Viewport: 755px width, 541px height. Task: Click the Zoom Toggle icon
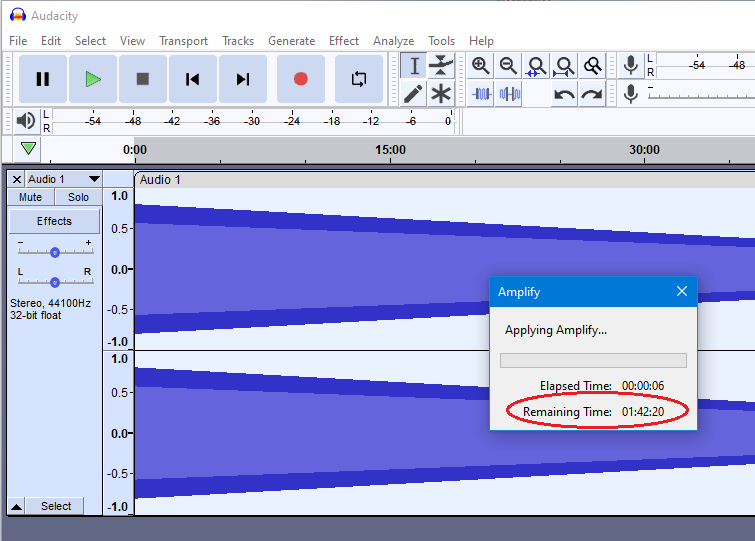click(592, 65)
